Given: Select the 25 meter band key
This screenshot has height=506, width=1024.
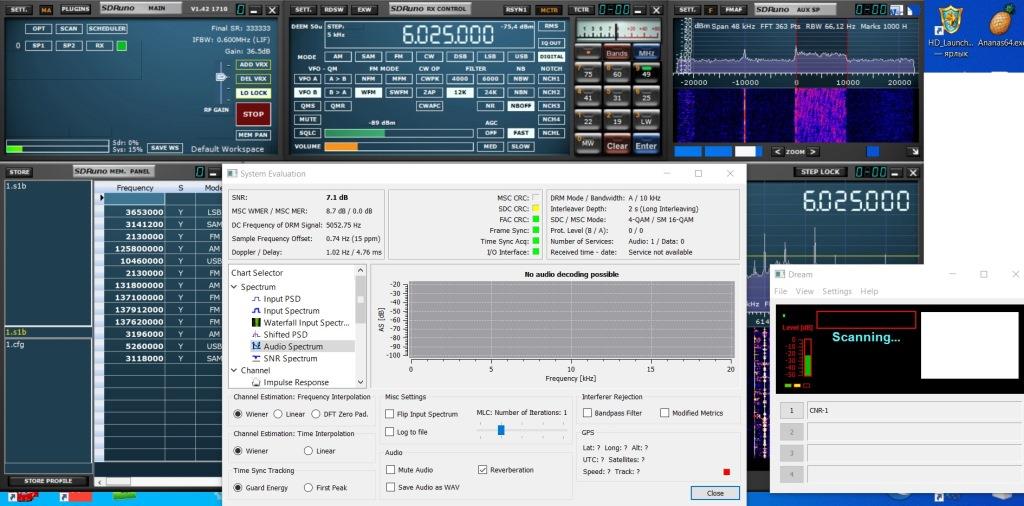Looking at the screenshot, I should 647,95.
